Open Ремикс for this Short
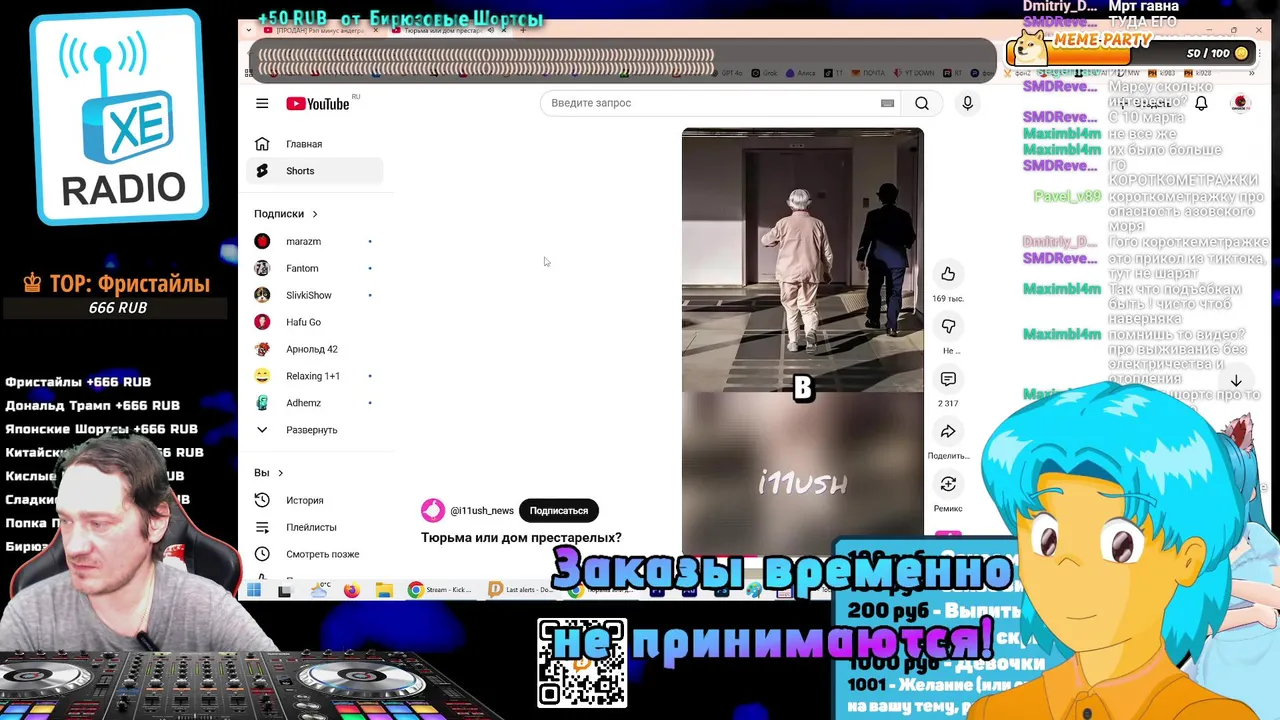The width and height of the screenshot is (1280, 720). pyautogui.click(x=948, y=484)
